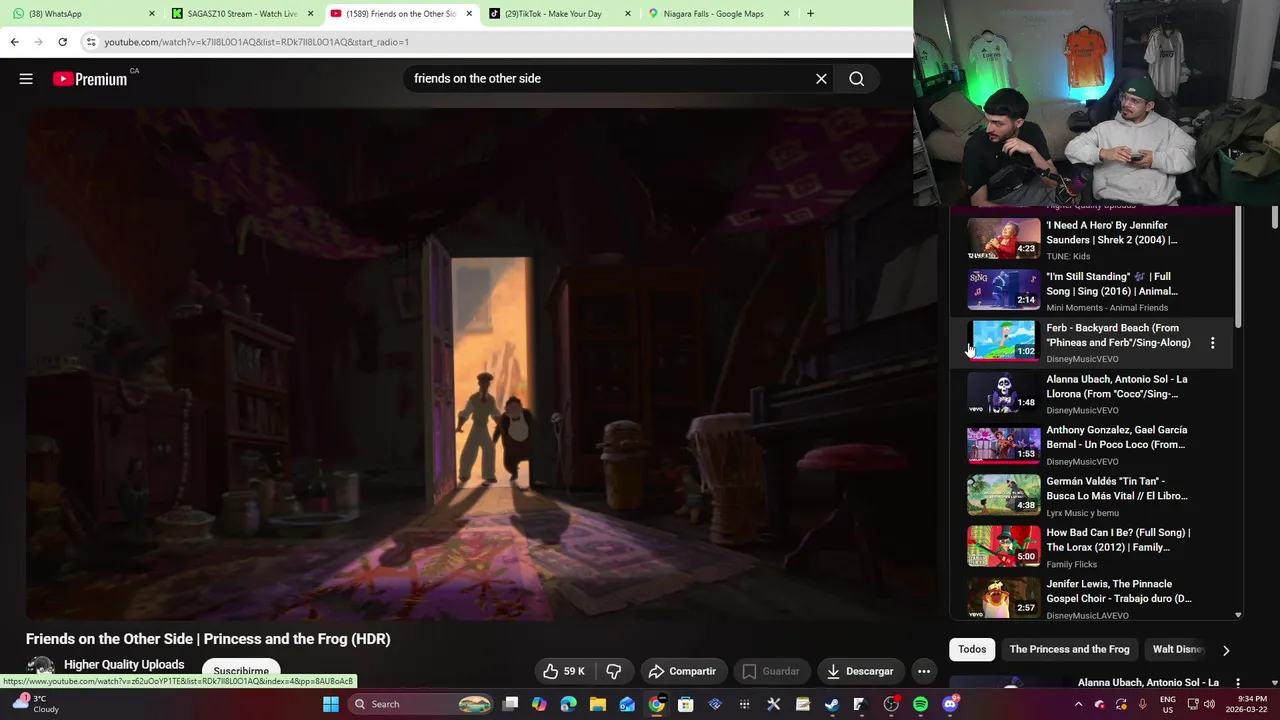Open Steam from the taskbar
Screen dimensions: 1280x720
(832, 704)
